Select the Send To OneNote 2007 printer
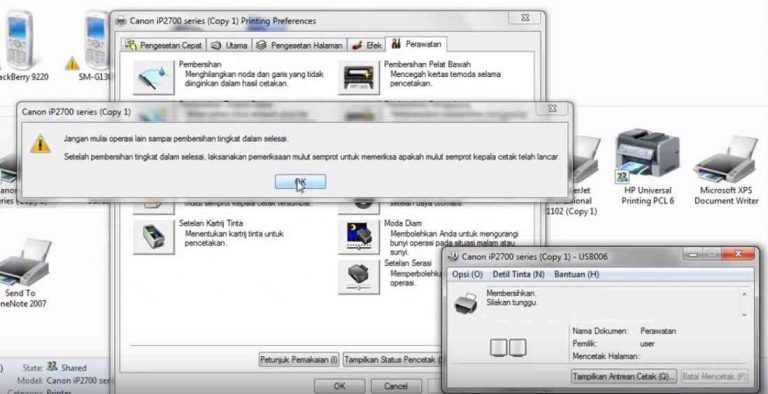 click(21, 273)
